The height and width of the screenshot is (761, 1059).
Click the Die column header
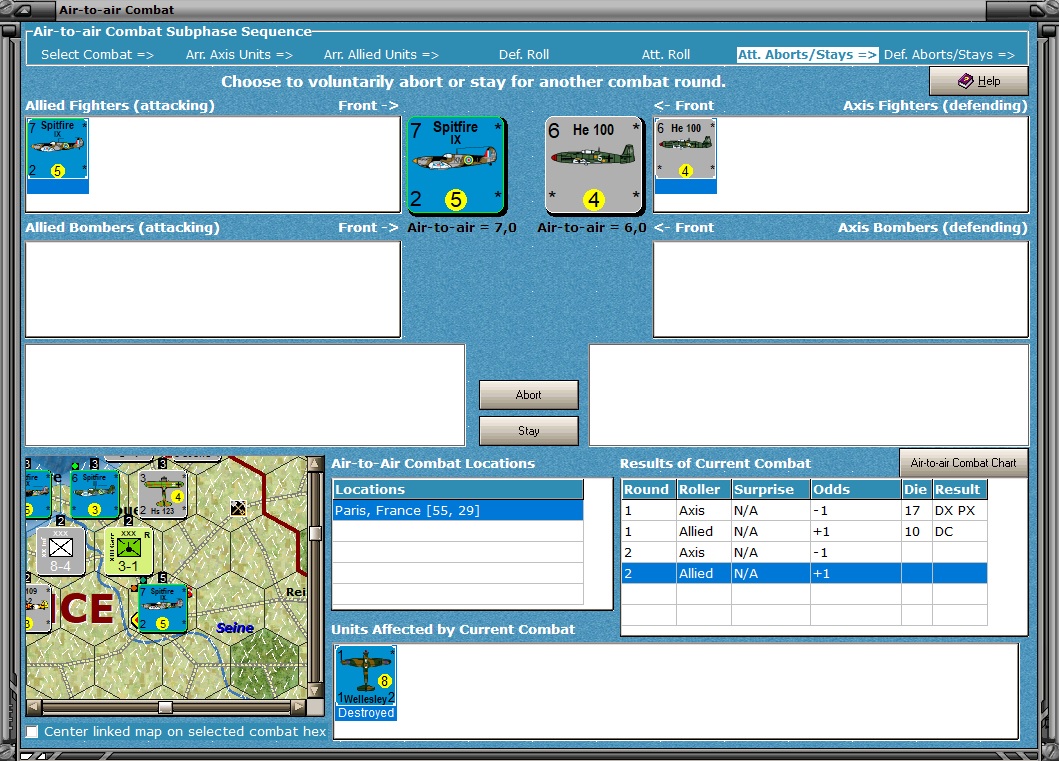(x=916, y=490)
